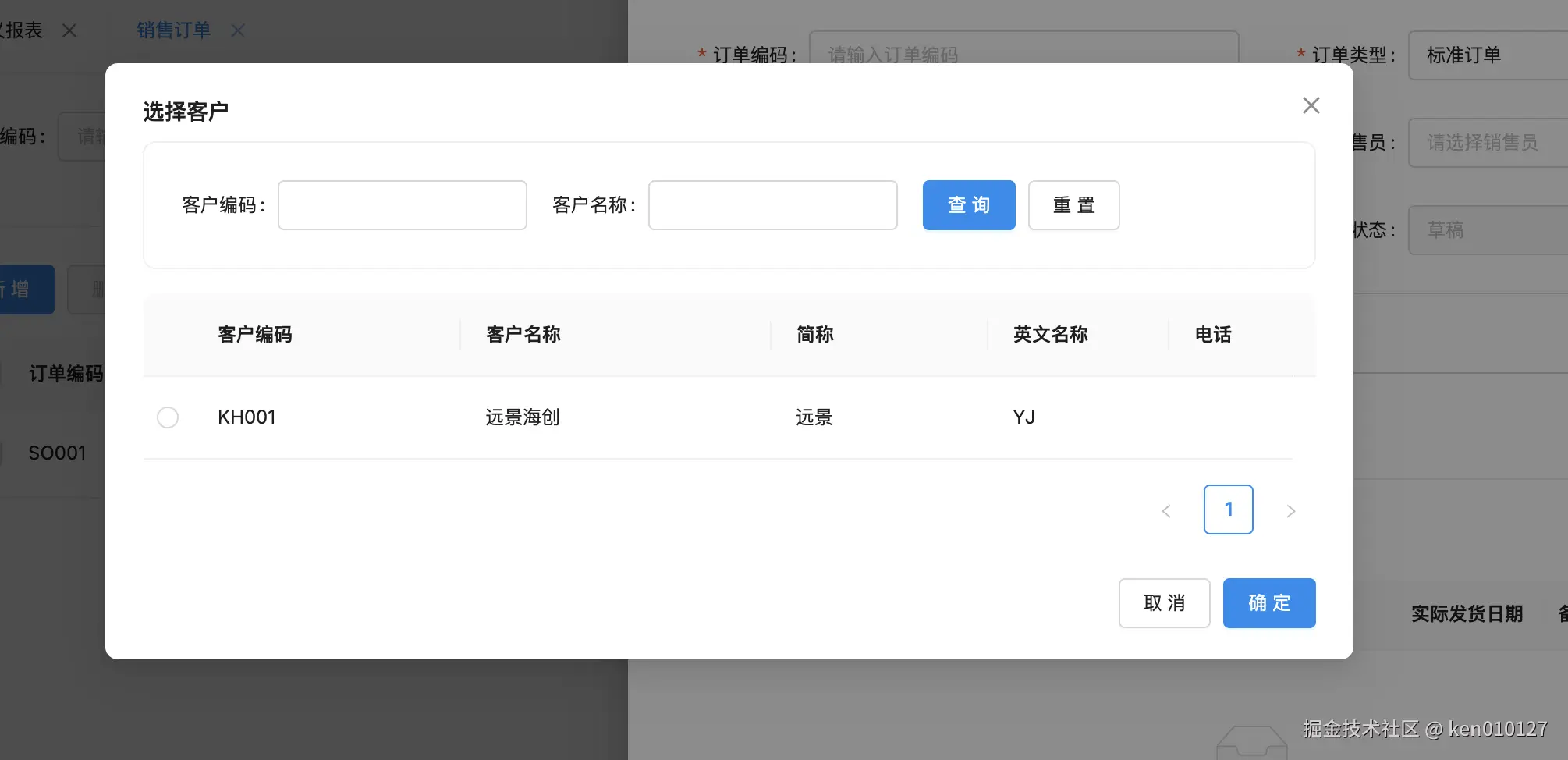1568x760 pixels.
Task: Confirm selection with the 确定 button
Action: (1268, 602)
